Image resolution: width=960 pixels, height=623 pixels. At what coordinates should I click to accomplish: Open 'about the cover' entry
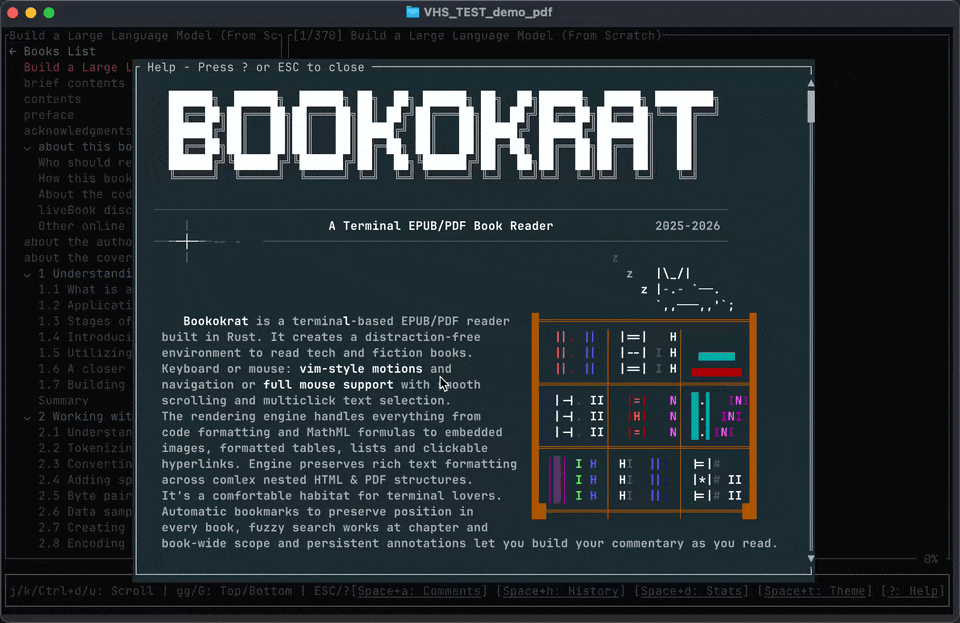(x=78, y=258)
